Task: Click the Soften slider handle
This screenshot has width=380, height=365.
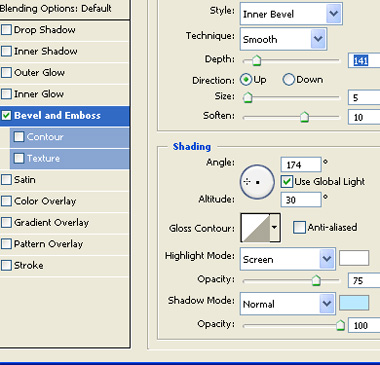Action: [304, 117]
